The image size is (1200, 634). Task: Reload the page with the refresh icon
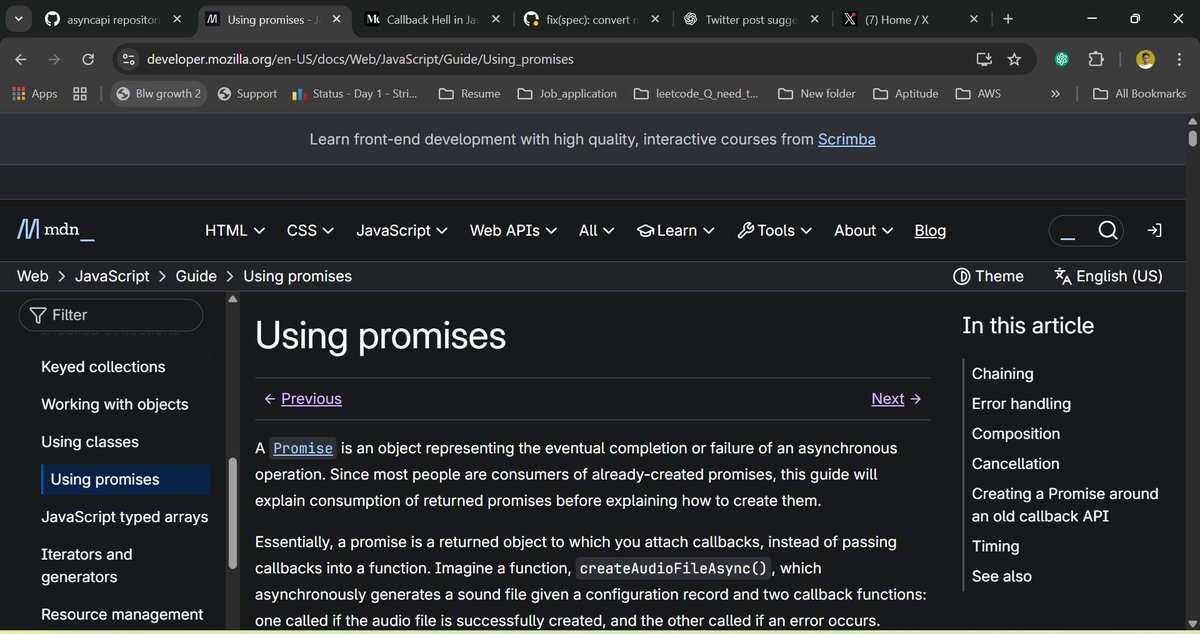(88, 59)
